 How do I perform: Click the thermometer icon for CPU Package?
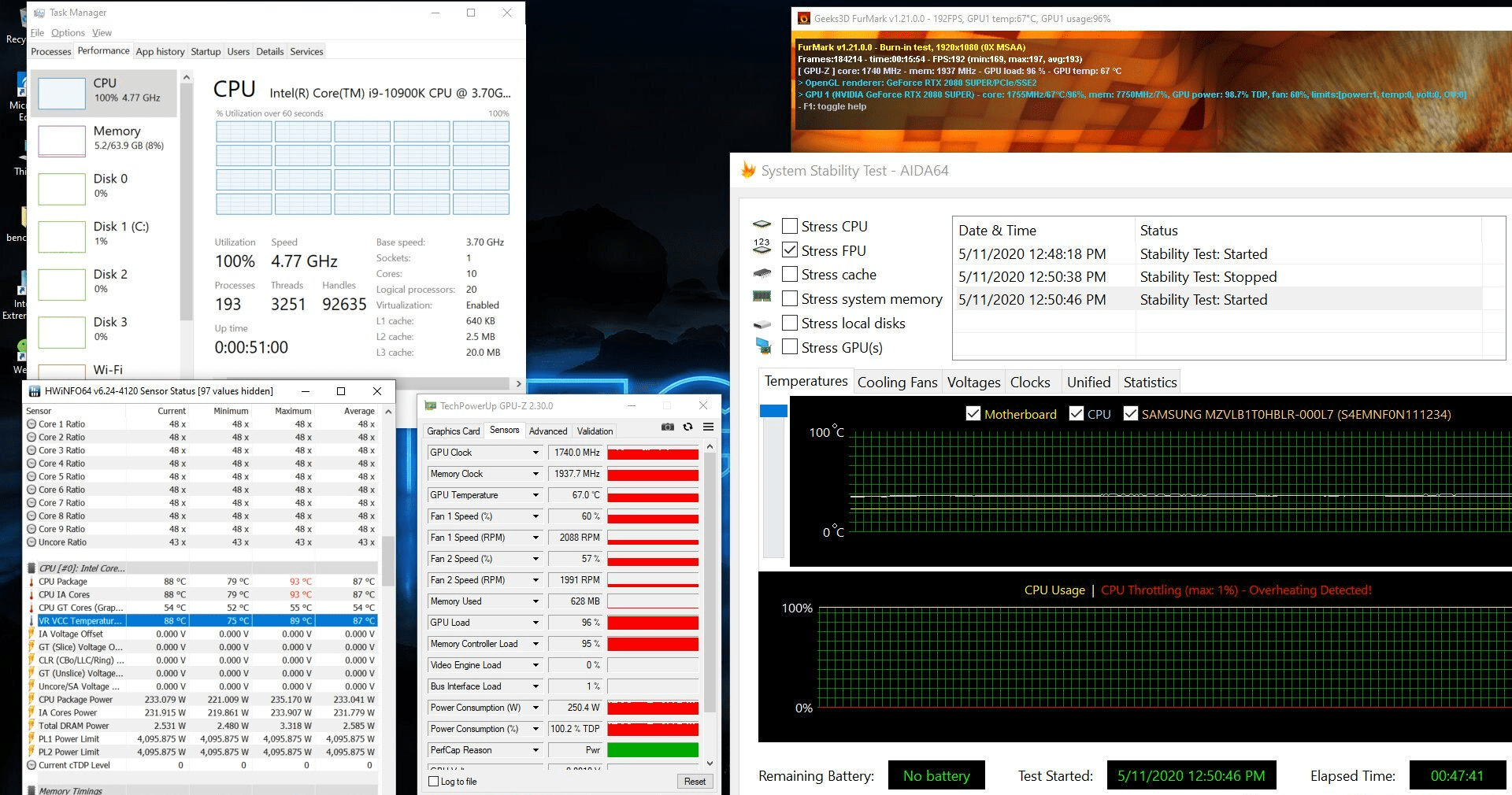(31, 582)
